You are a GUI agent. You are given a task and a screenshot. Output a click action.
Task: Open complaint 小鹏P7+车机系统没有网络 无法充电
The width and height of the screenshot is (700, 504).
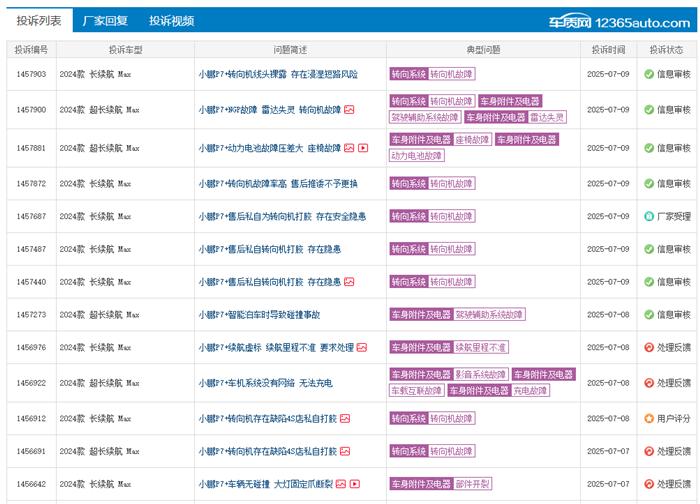coord(266,383)
